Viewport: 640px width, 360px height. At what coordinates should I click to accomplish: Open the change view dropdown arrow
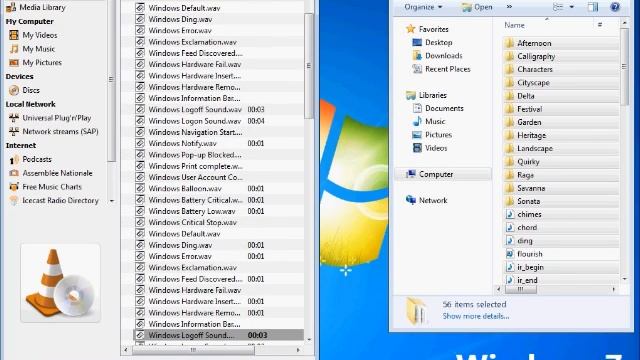(571, 7)
